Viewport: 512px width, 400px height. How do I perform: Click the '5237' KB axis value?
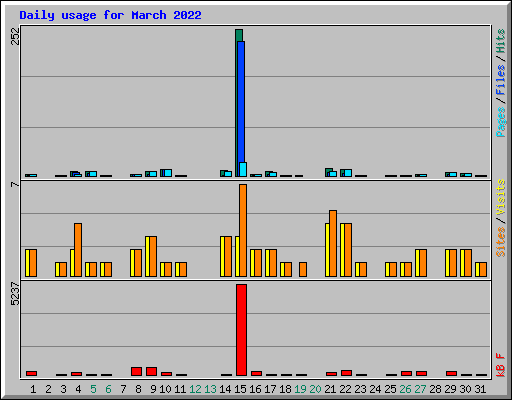click(x=15, y=294)
